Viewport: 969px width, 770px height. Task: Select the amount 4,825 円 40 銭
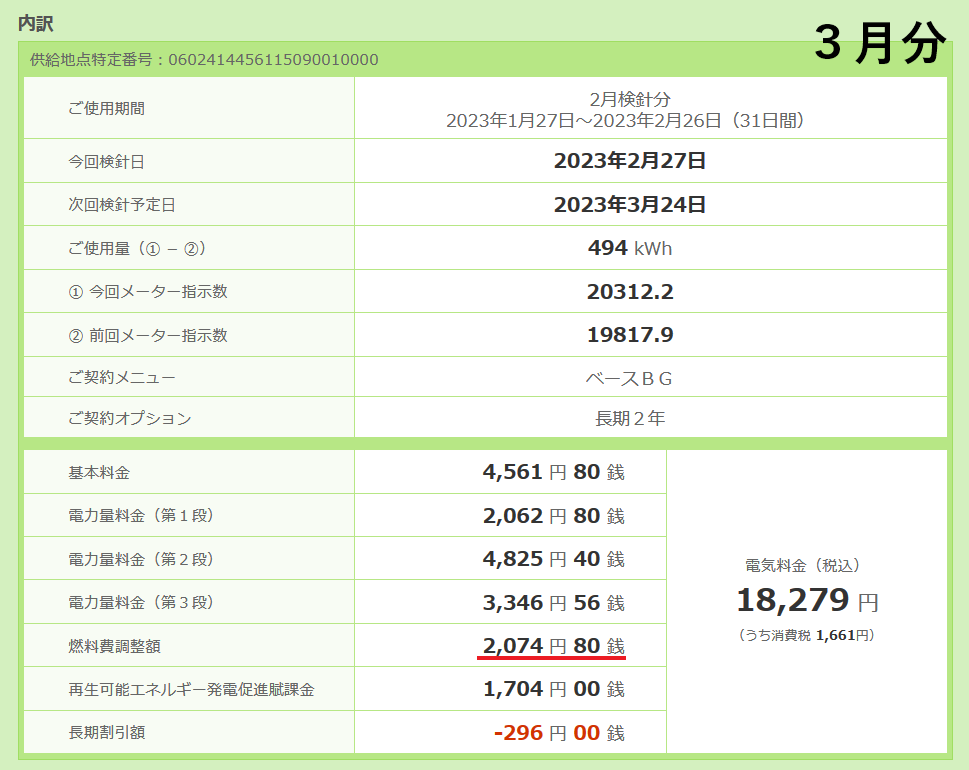(x=554, y=559)
